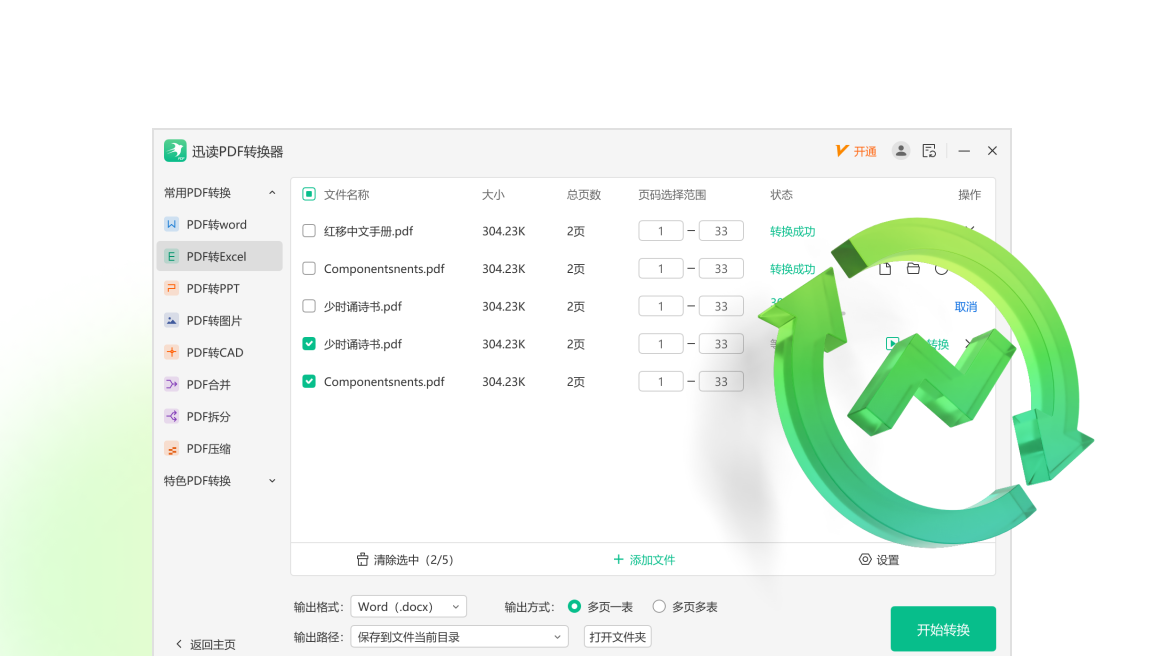
Task: Open output folder icon in second row
Action: coord(913,269)
